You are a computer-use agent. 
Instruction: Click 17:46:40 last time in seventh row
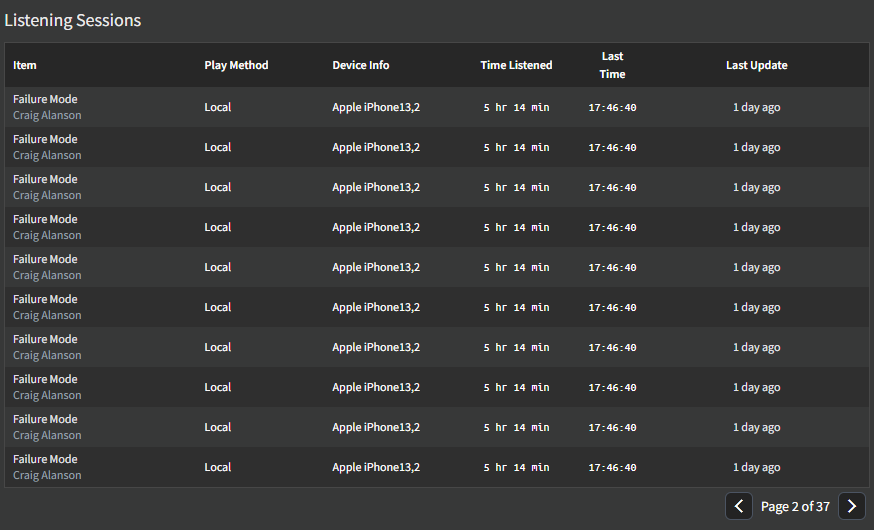tap(612, 347)
